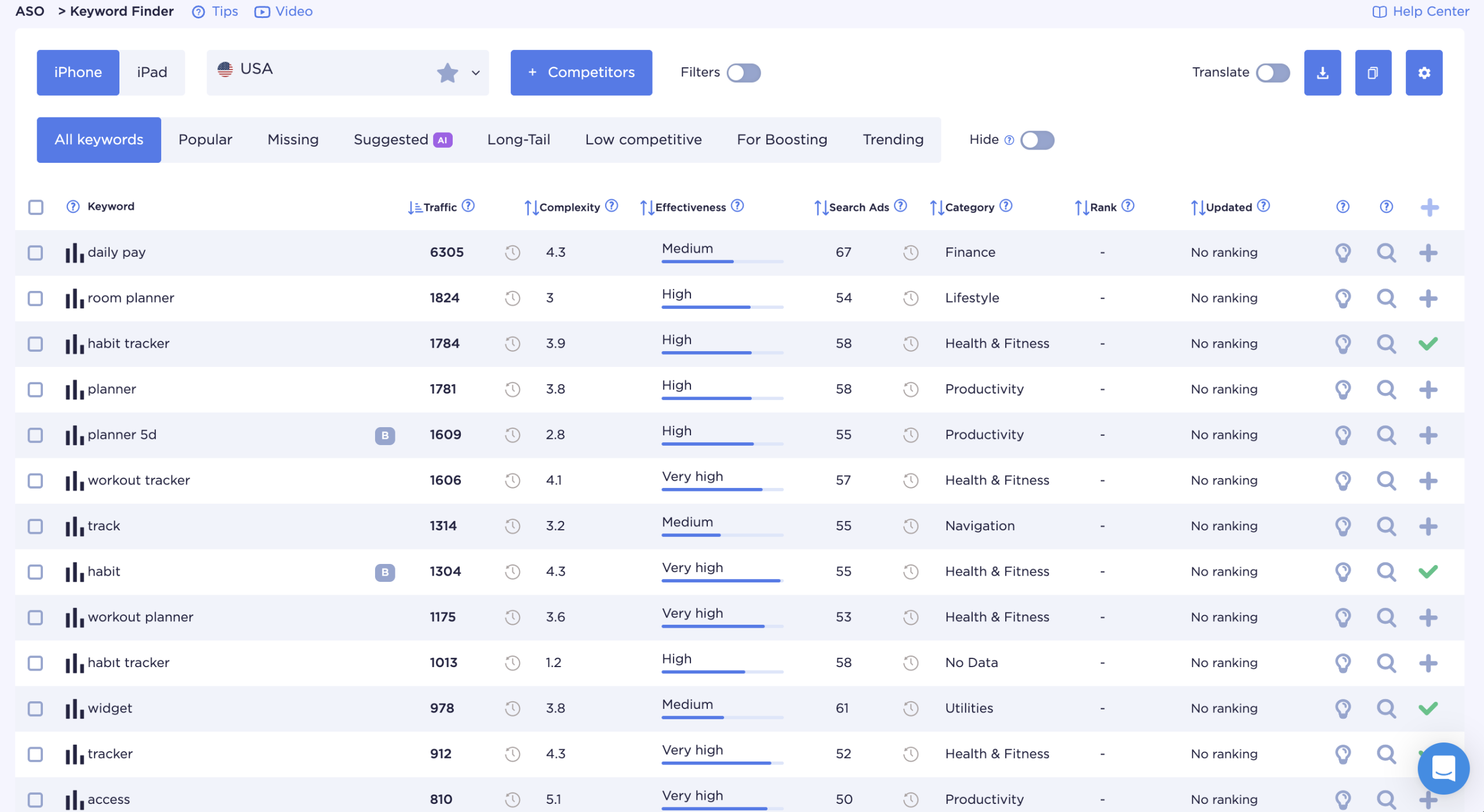Switch to Suggested AI tab

coord(403,140)
